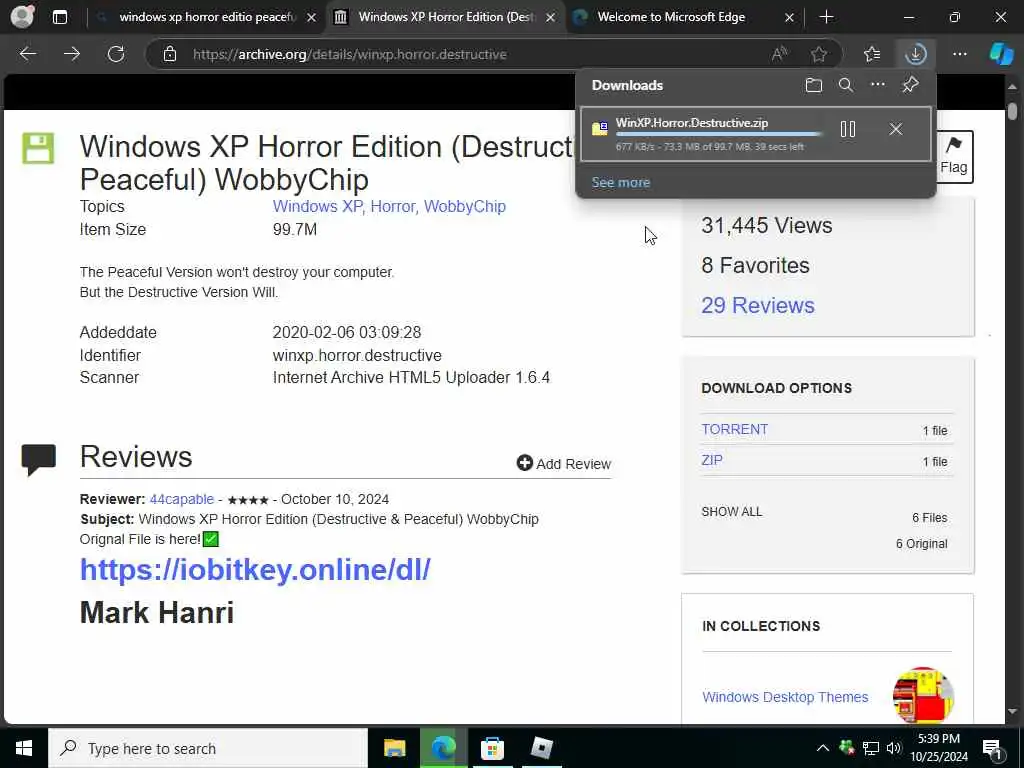1024x768 pixels.
Task: Switch to Welcome to Microsoft Edge tab
Action: (671, 17)
